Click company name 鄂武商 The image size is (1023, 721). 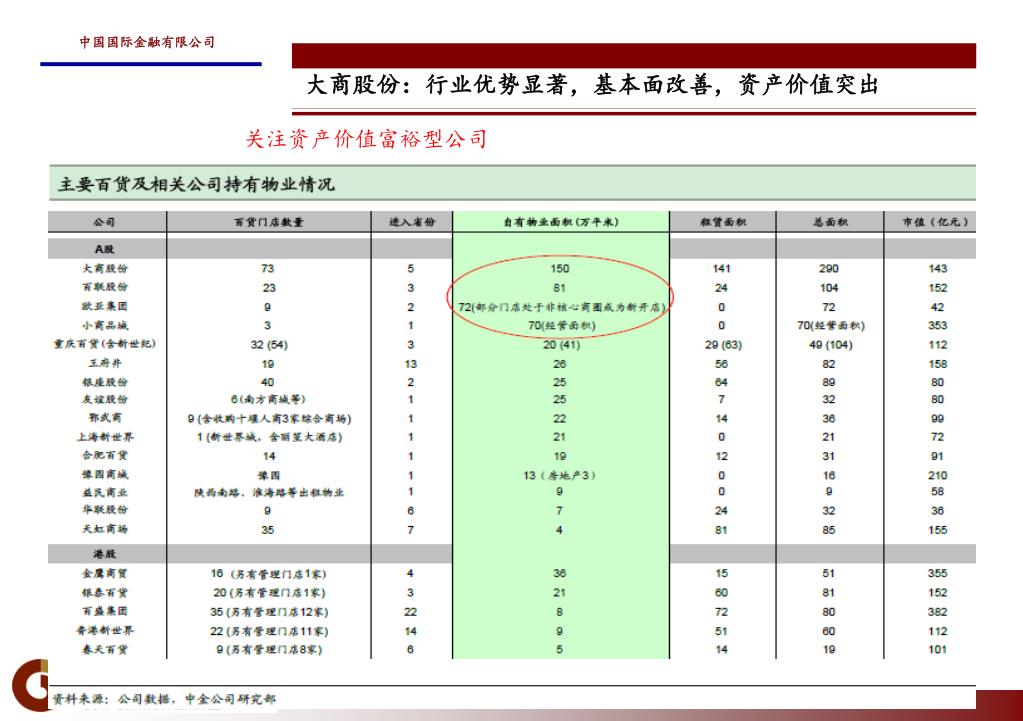click(104, 418)
